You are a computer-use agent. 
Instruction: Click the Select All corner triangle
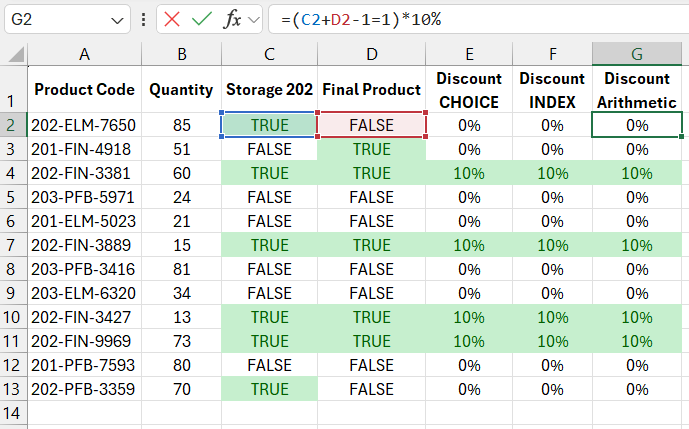(x=16, y=55)
